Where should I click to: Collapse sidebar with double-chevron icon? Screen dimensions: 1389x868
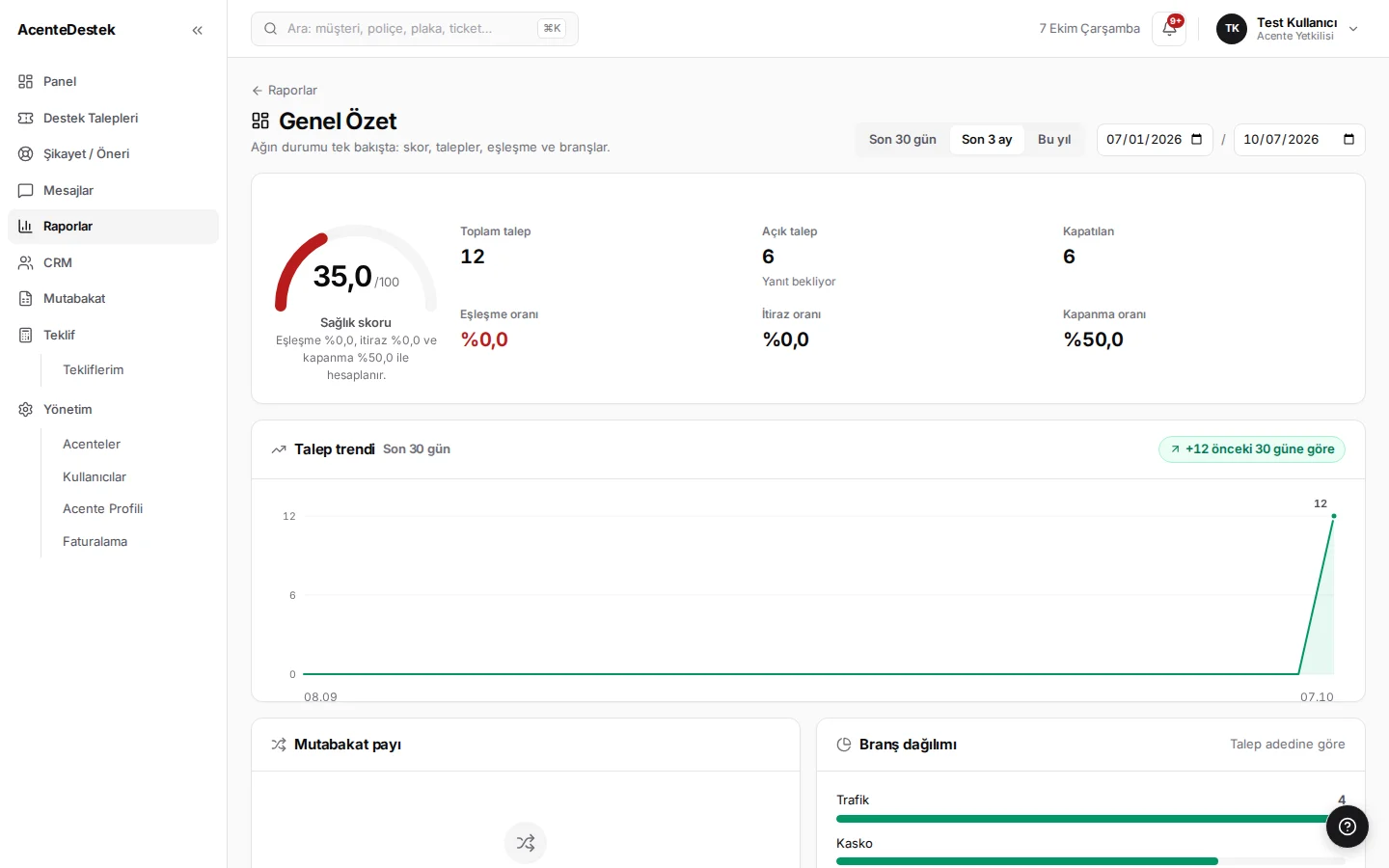click(198, 30)
